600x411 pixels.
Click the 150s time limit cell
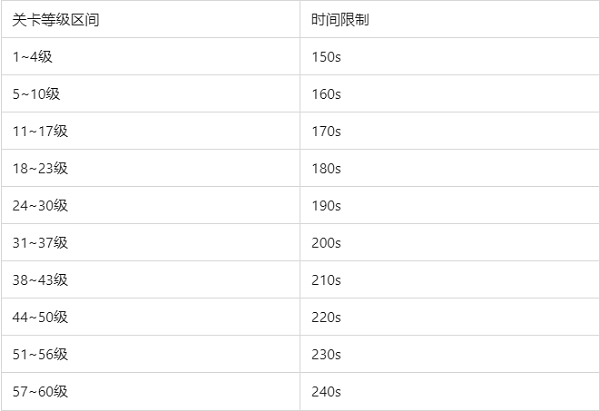(327, 57)
